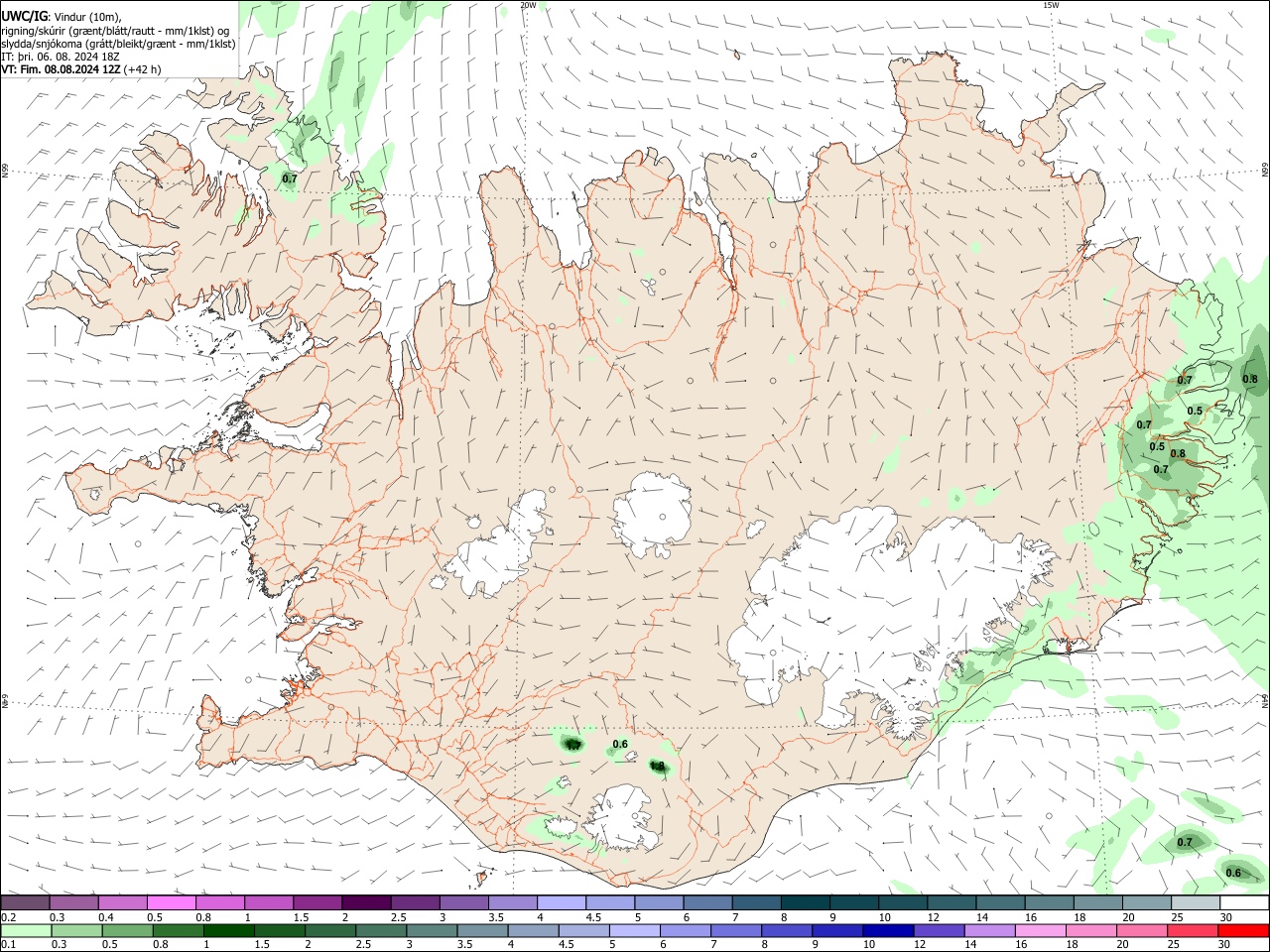Click the '12' label on the lower legend
The height and width of the screenshot is (952, 1270).
(x=920, y=944)
